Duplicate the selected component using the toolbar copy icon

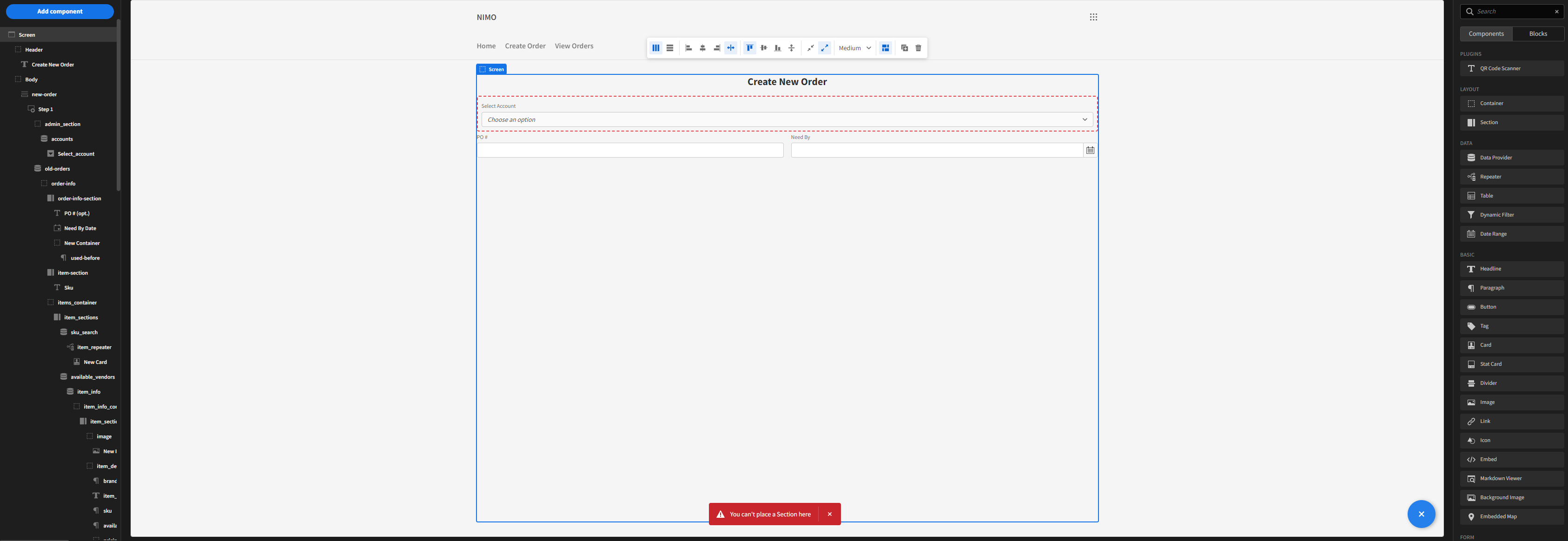[904, 47]
